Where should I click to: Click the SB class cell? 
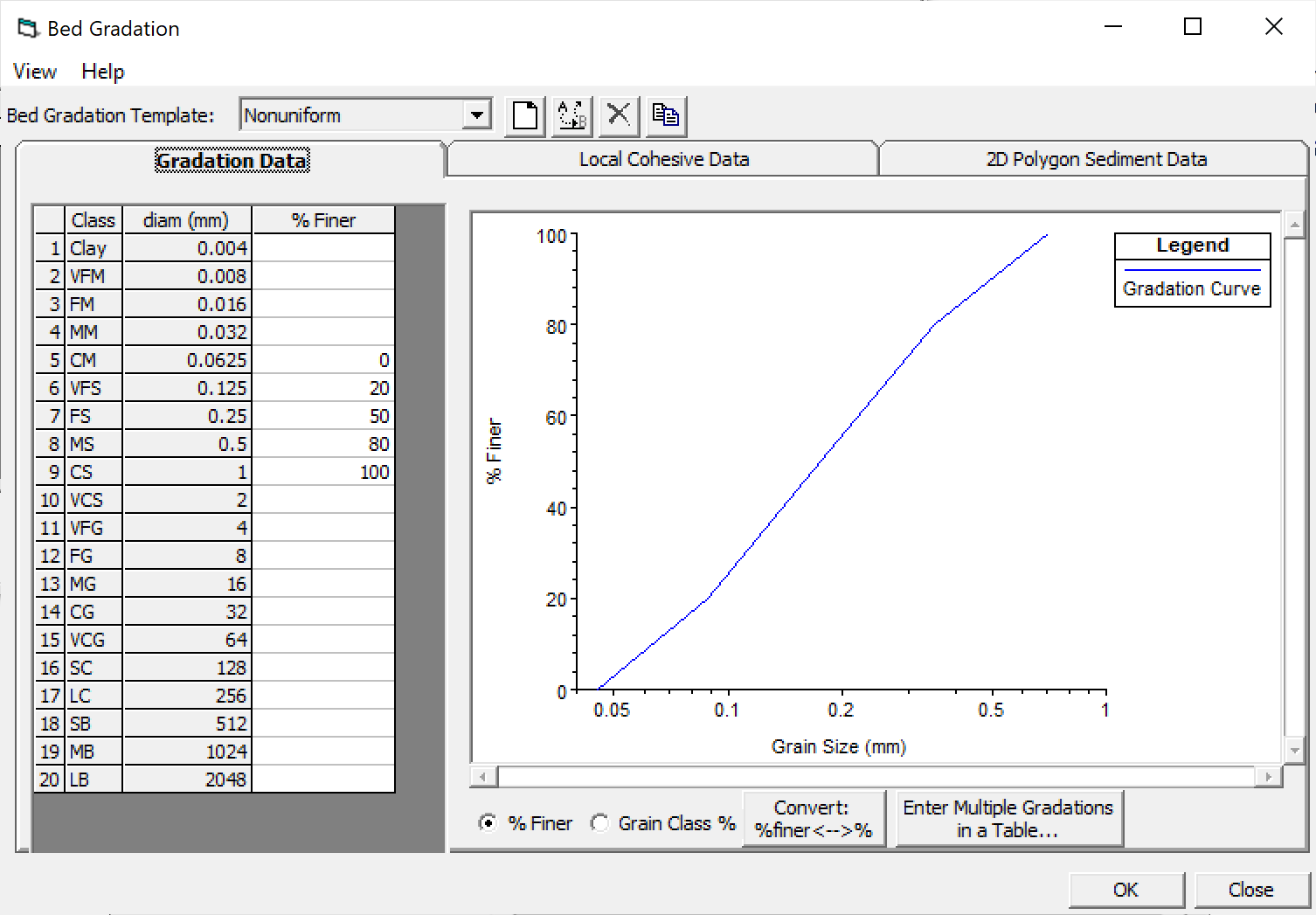[94, 724]
